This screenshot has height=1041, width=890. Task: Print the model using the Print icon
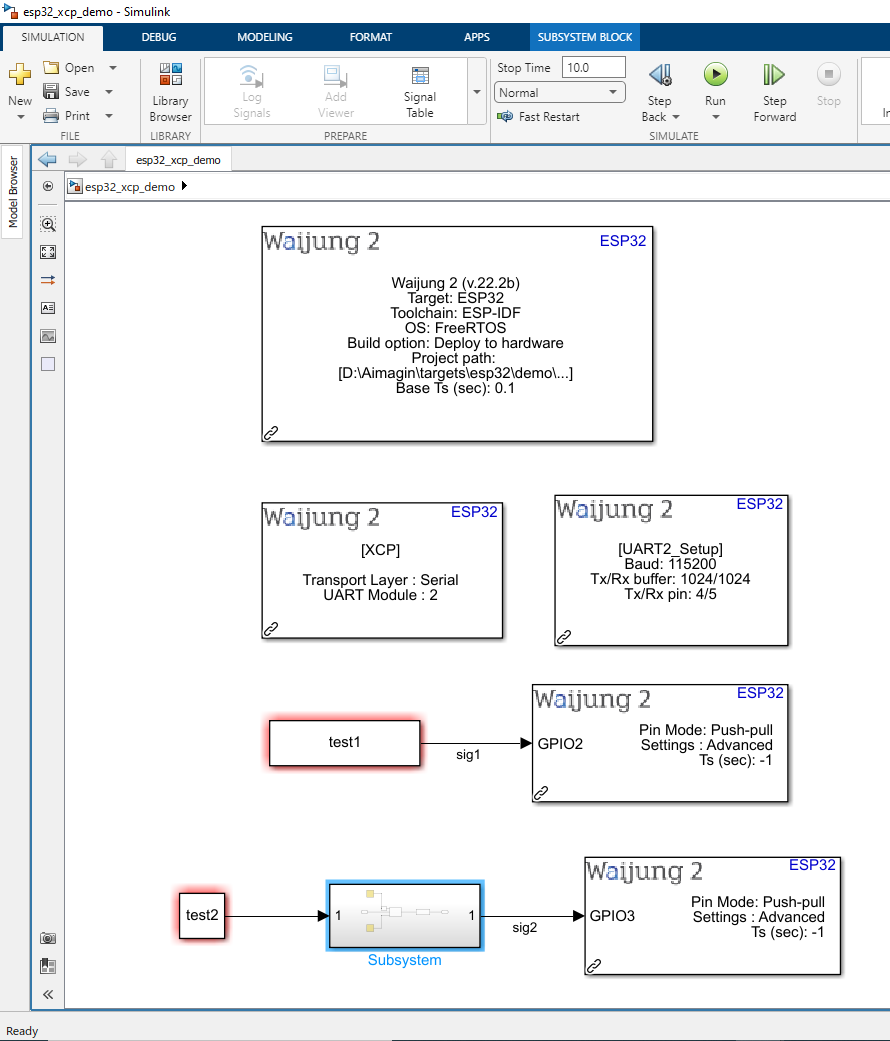coord(50,116)
